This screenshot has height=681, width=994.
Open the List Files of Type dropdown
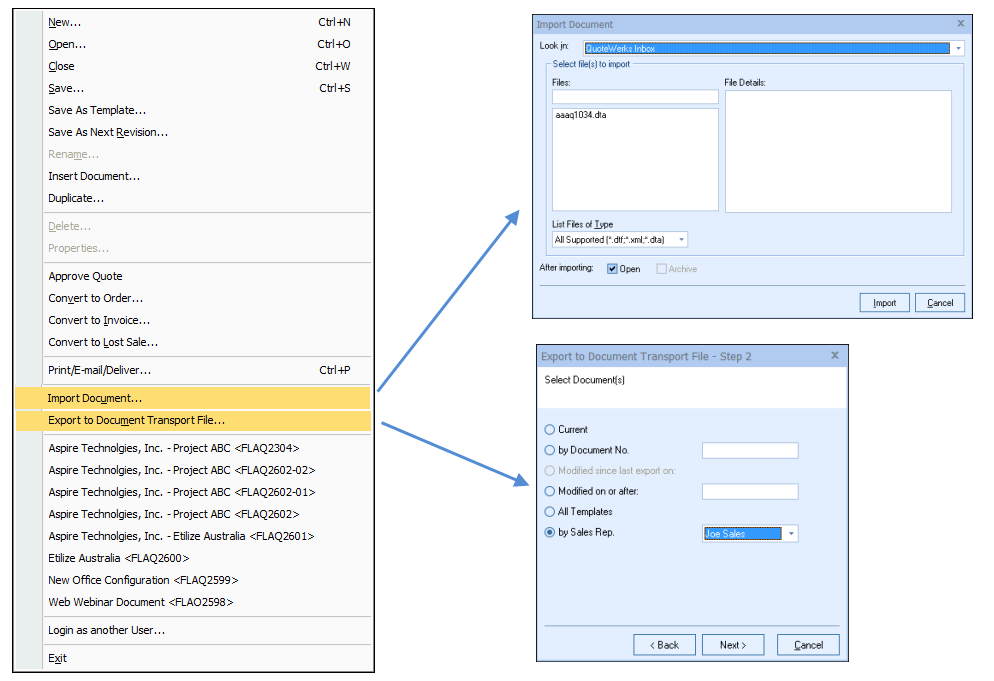click(681, 240)
